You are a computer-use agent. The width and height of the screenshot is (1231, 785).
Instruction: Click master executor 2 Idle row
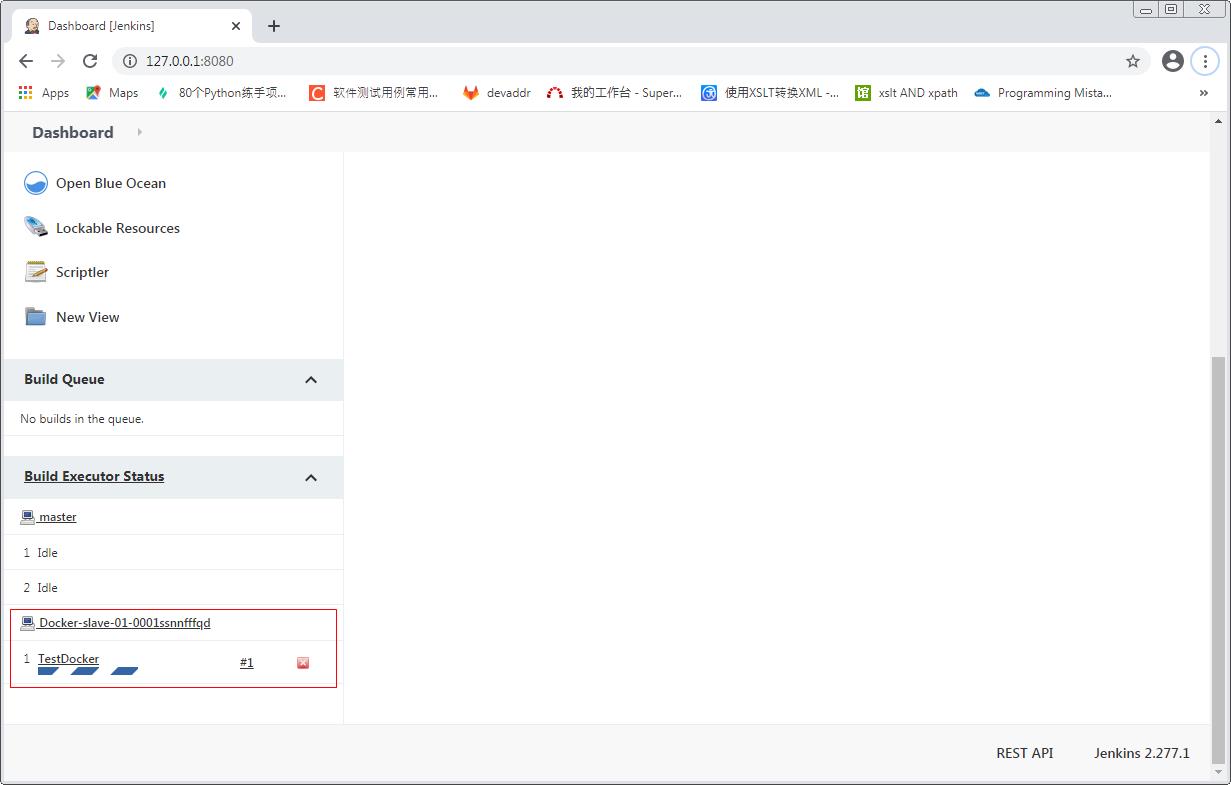pos(173,588)
